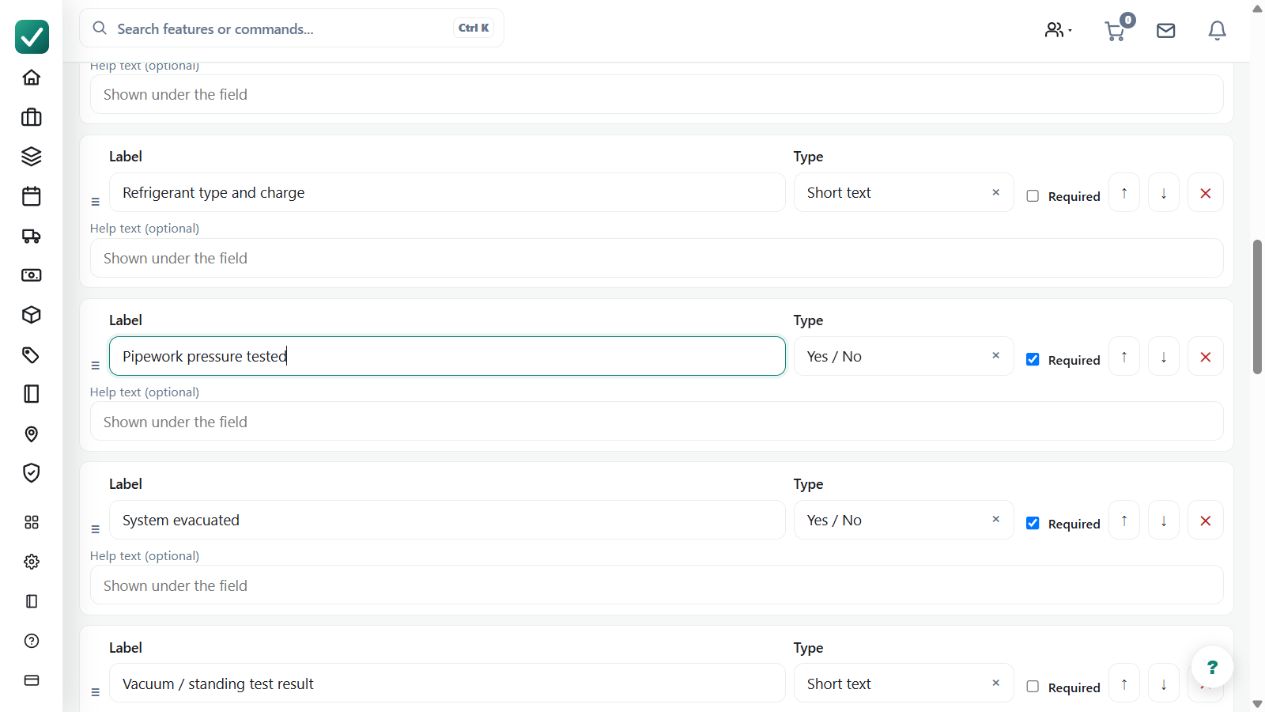Move Refrigerant type and charge field down
Viewport: 1265px width, 712px height.
[1164, 193]
